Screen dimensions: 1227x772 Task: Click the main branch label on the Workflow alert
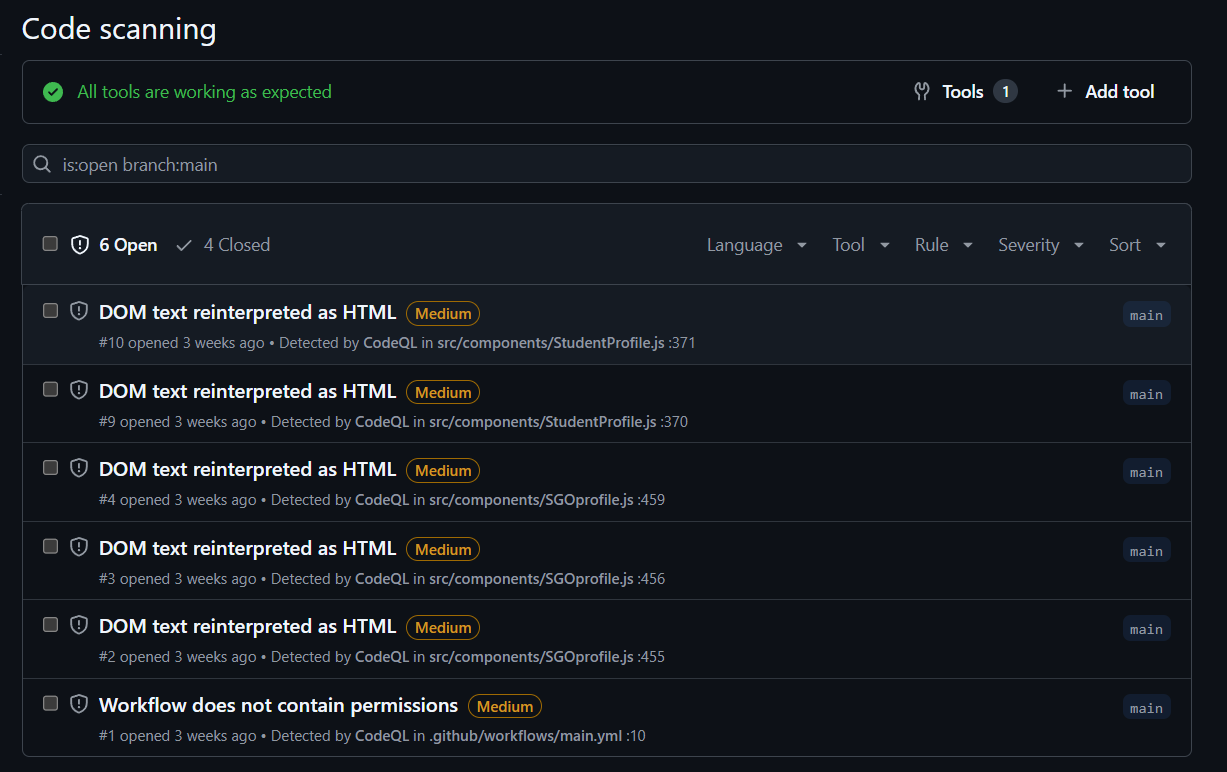tap(1146, 708)
